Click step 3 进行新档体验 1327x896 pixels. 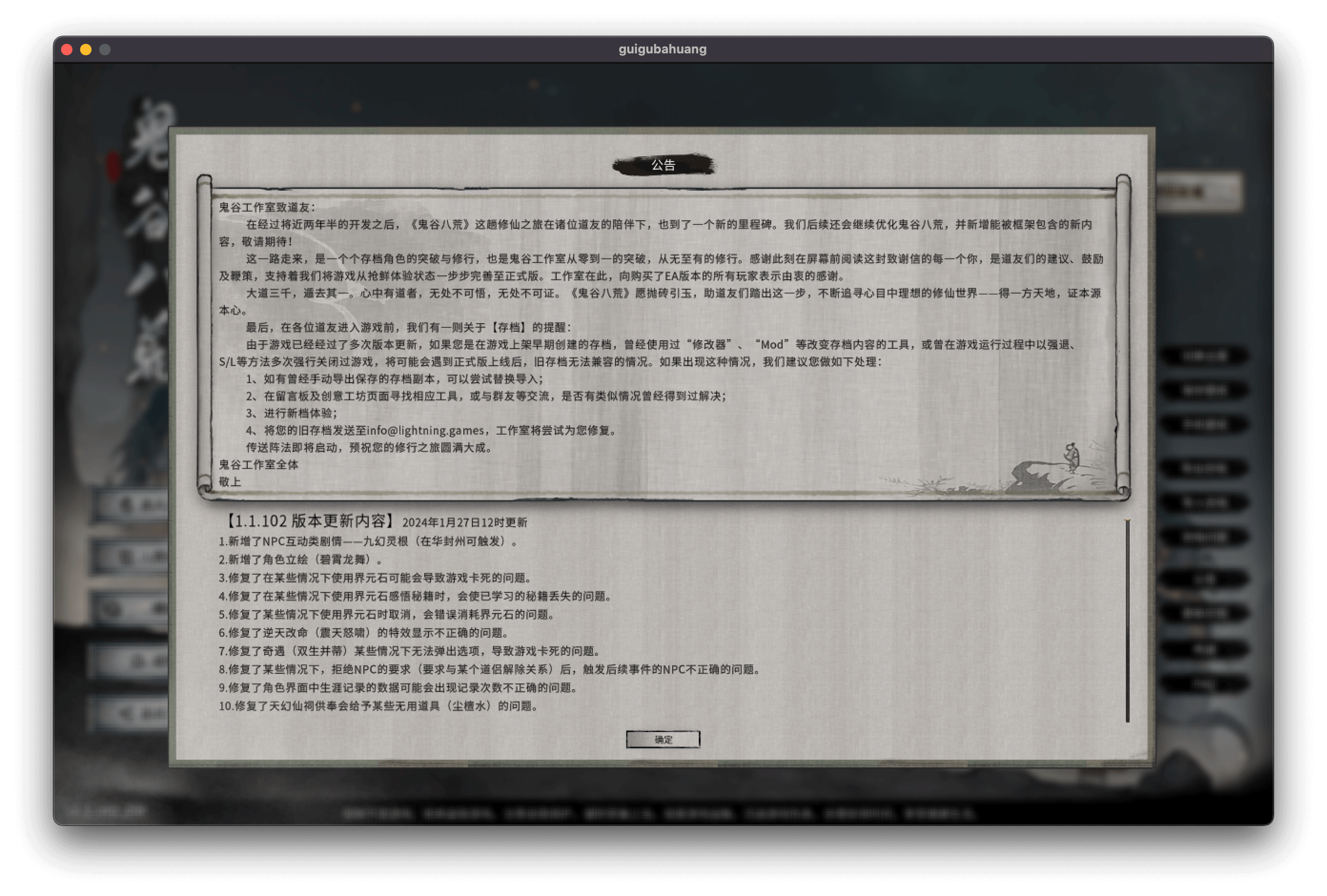(291, 413)
